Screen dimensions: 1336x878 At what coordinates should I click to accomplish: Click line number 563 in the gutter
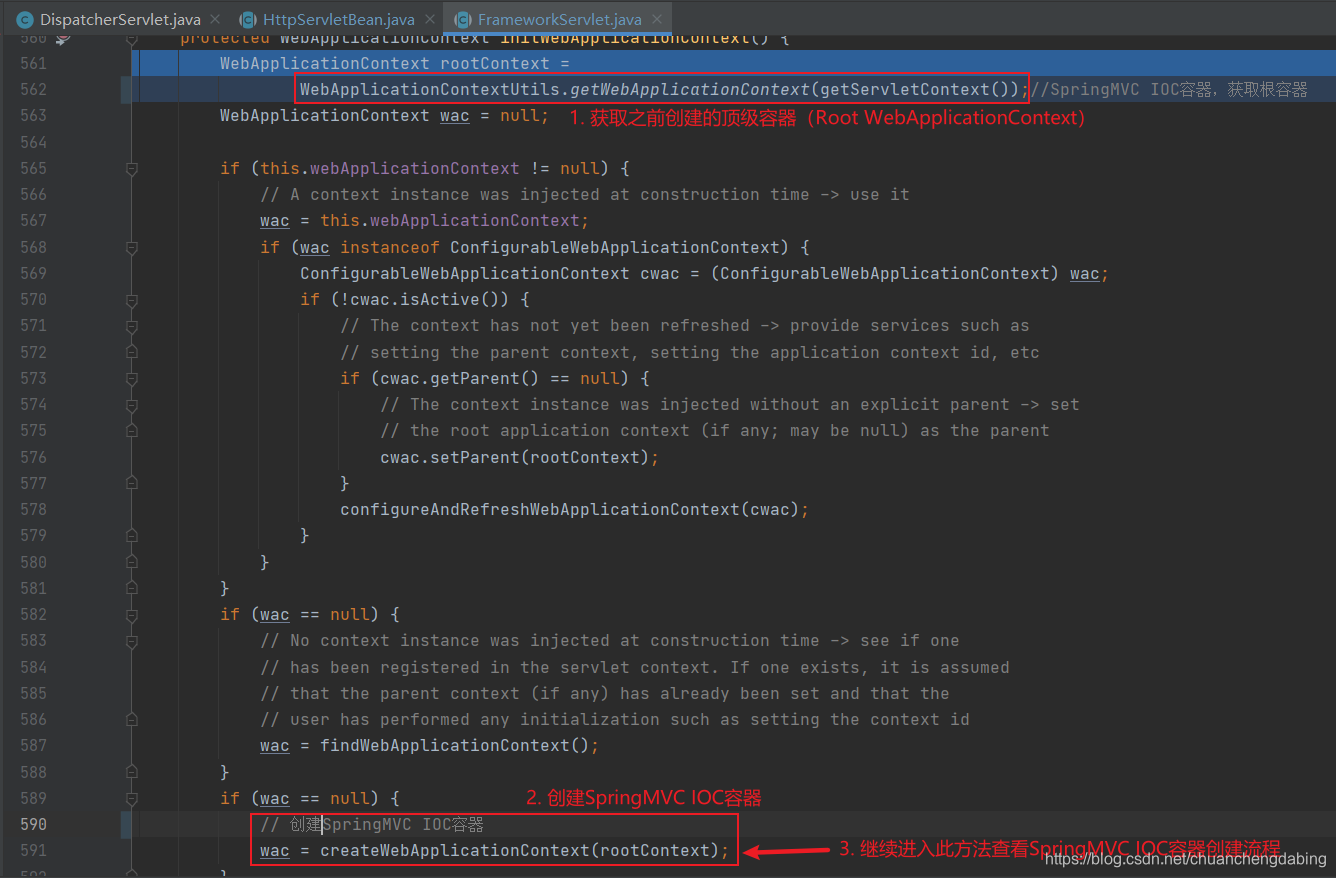pos(33,115)
